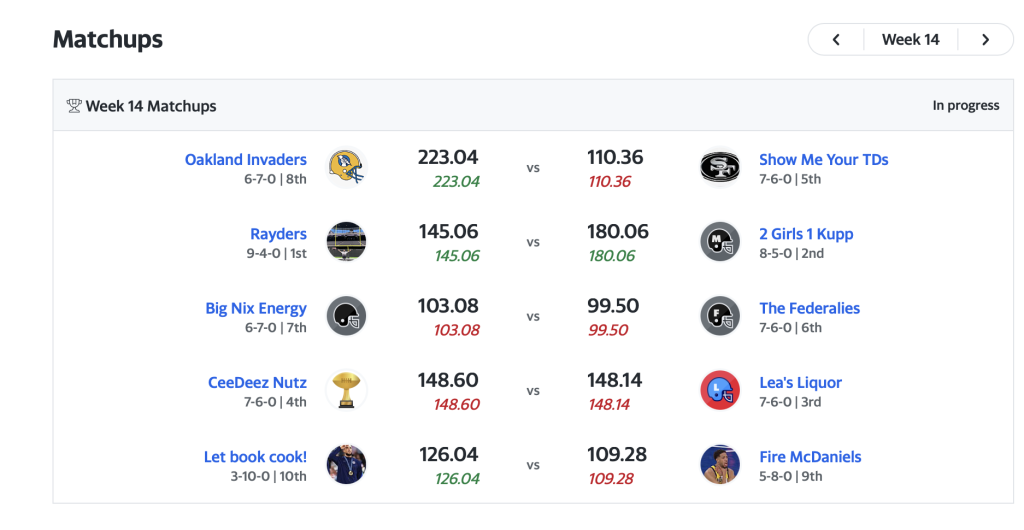Image resolution: width=1024 pixels, height=530 pixels.
Task: Click the Big Nix Energy helmet icon
Action: coord(346,316)
